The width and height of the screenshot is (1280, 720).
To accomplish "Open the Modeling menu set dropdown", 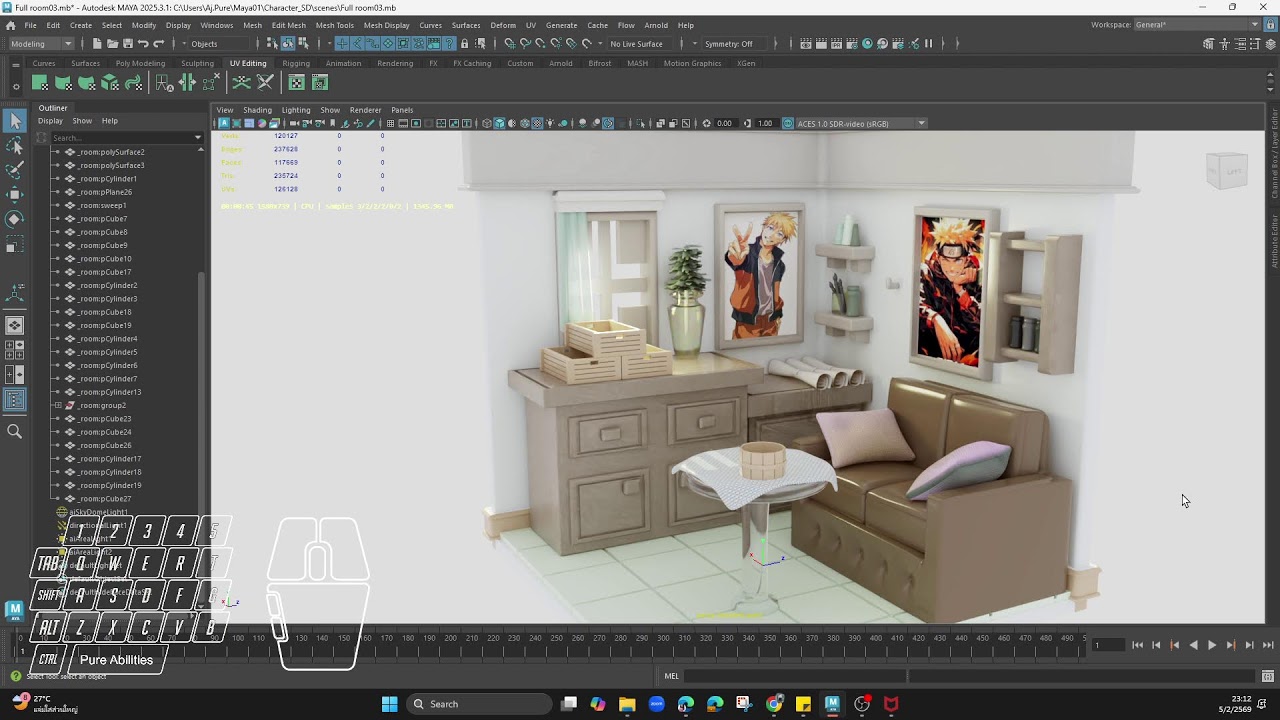I will pyautogui.click(x=41, y=44).
